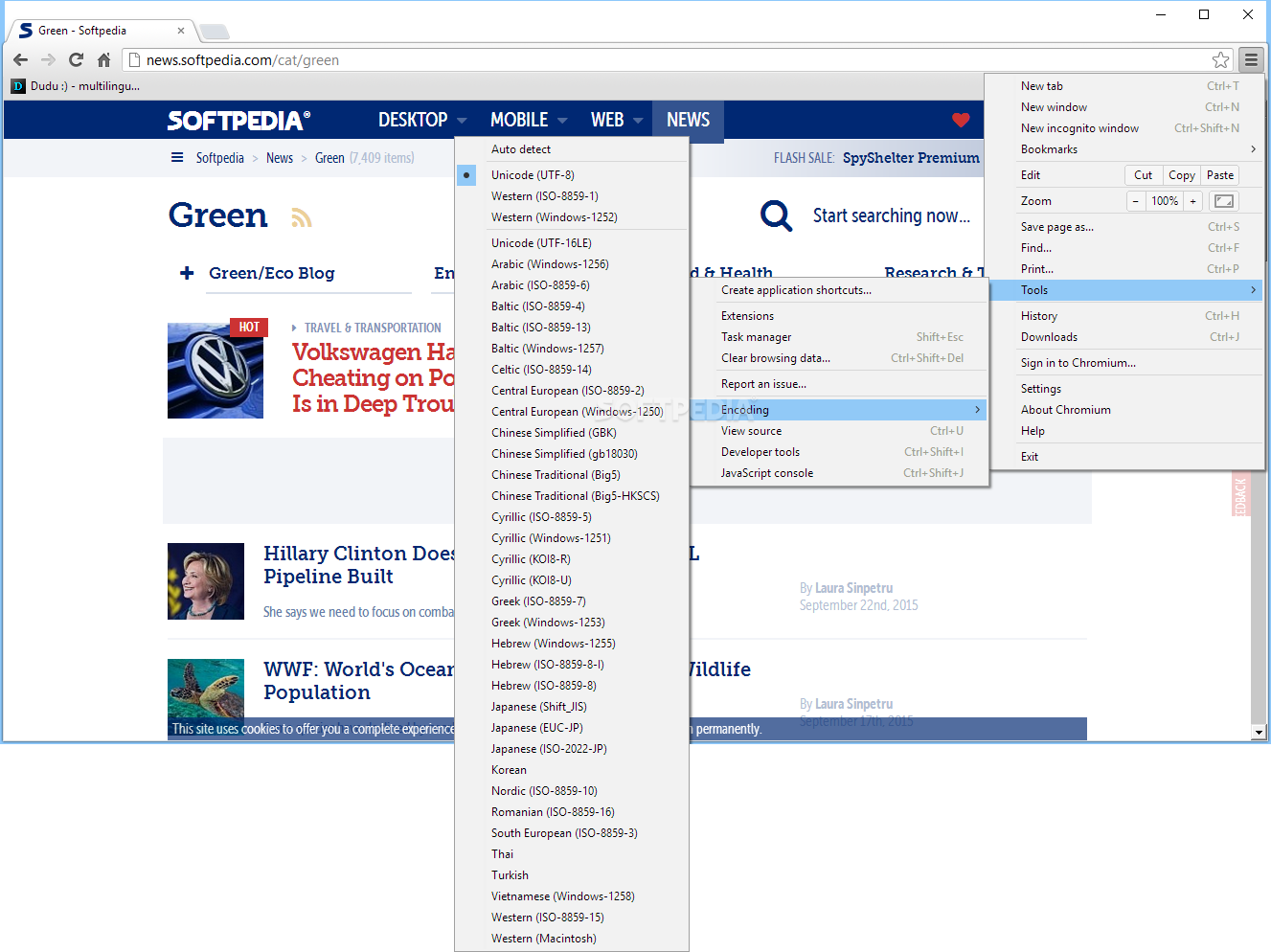Open a New tab from the menu
This screenshot has width=1271, height=952.
[1124, 86]
